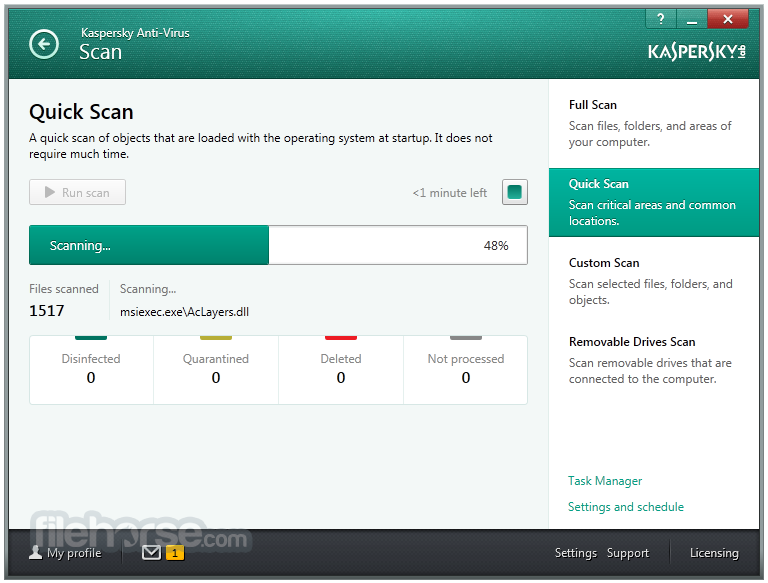
Task: Select the Quick Scan option
Action: tap(654, 202)
